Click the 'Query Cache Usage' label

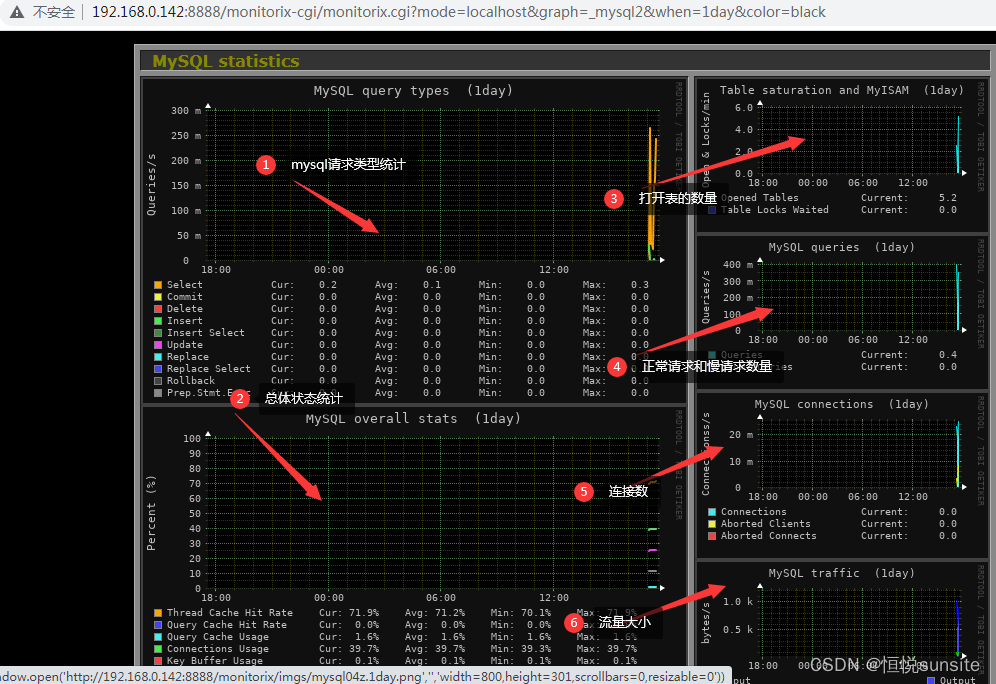click(217, 637)
